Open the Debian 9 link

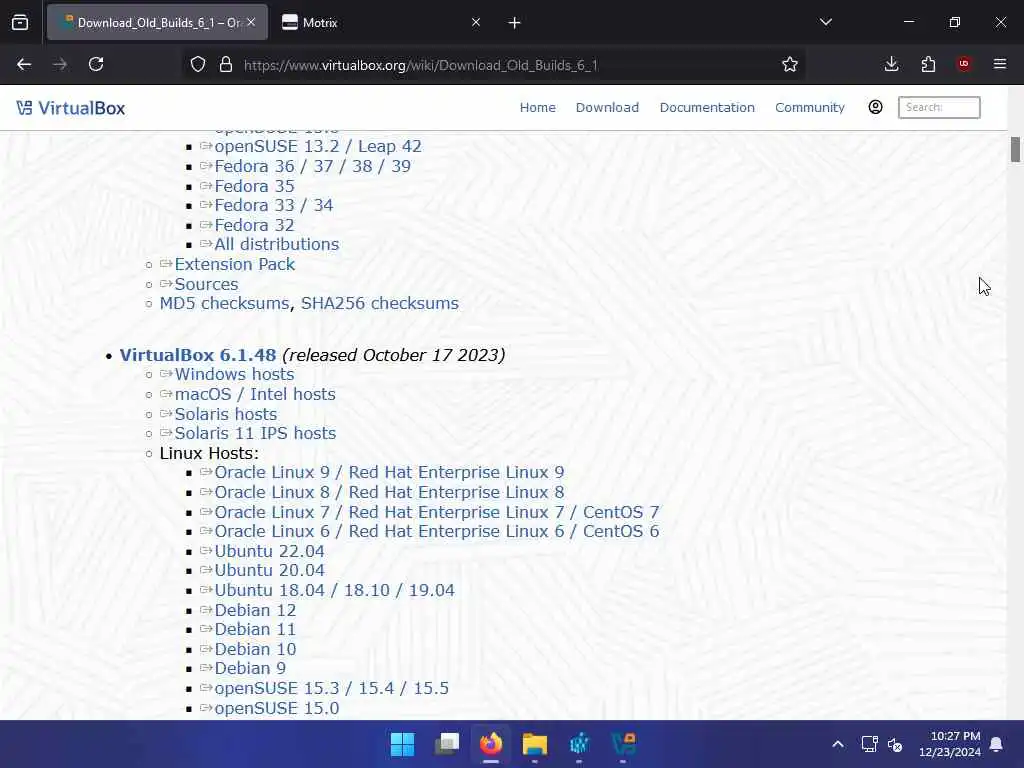(250, 668)
